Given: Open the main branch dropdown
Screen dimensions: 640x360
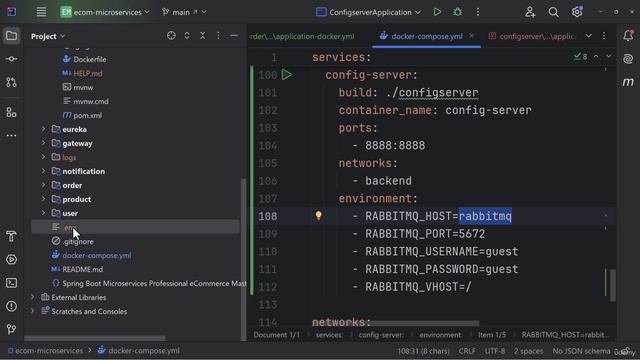Looking at the screenshot, I should [x=184, y=12].
